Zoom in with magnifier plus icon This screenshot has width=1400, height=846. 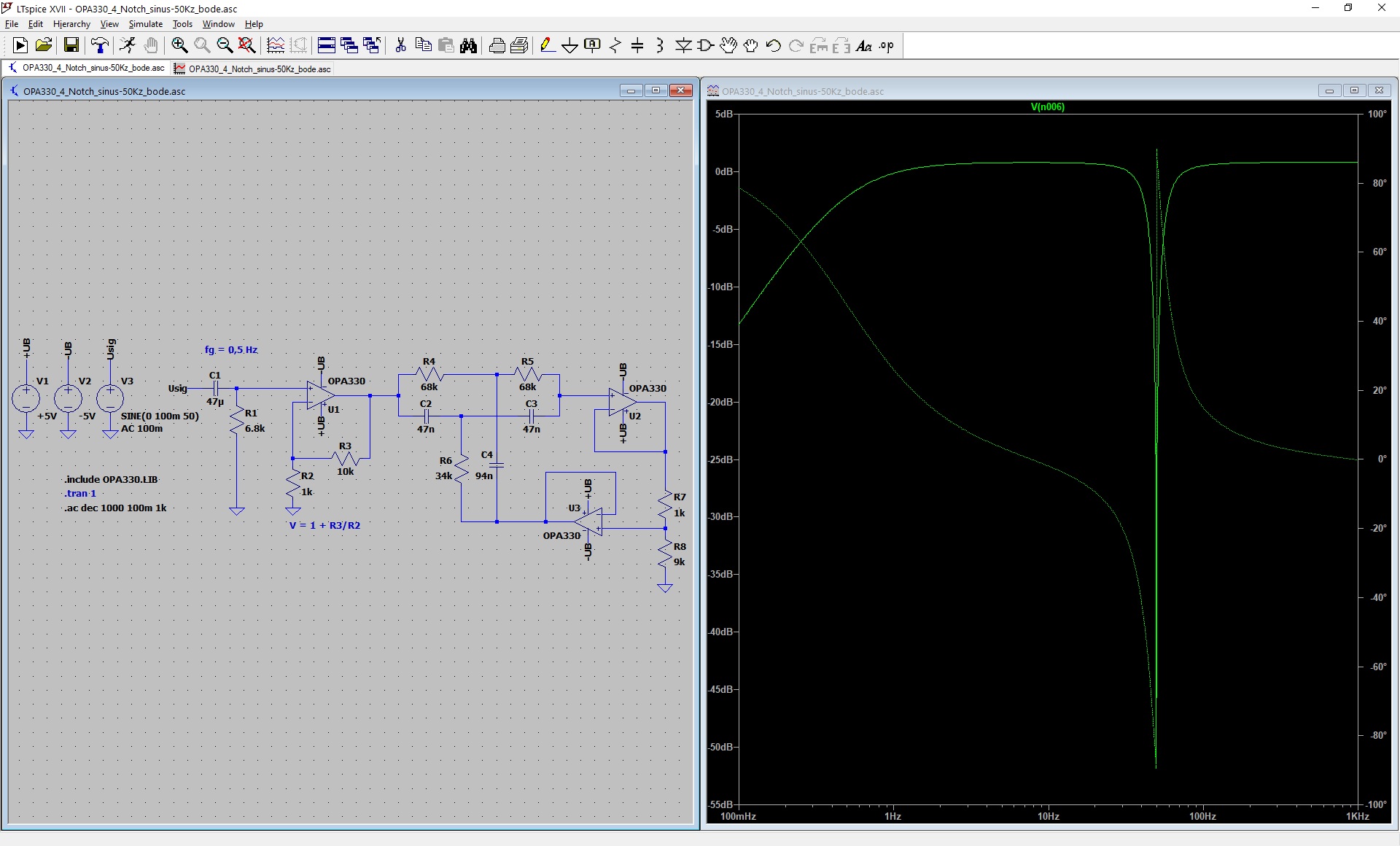tap(179, 46)
